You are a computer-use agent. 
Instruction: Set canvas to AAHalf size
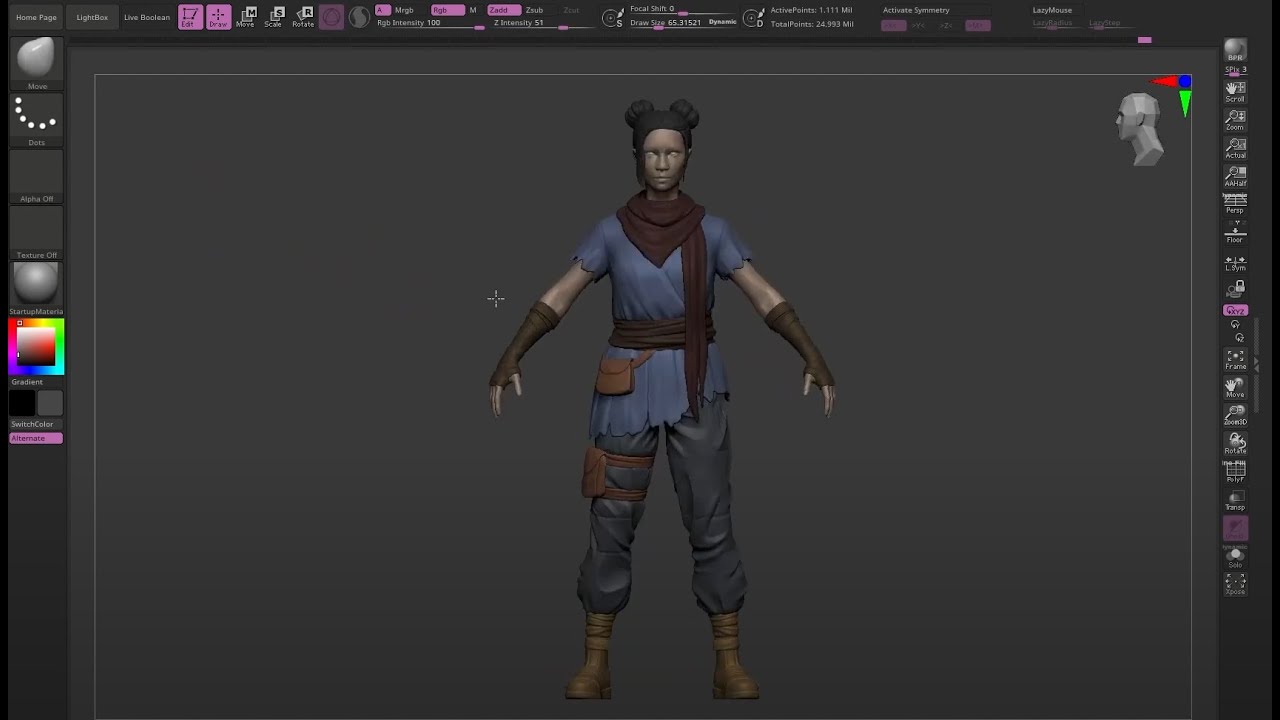coord(1235,176)
